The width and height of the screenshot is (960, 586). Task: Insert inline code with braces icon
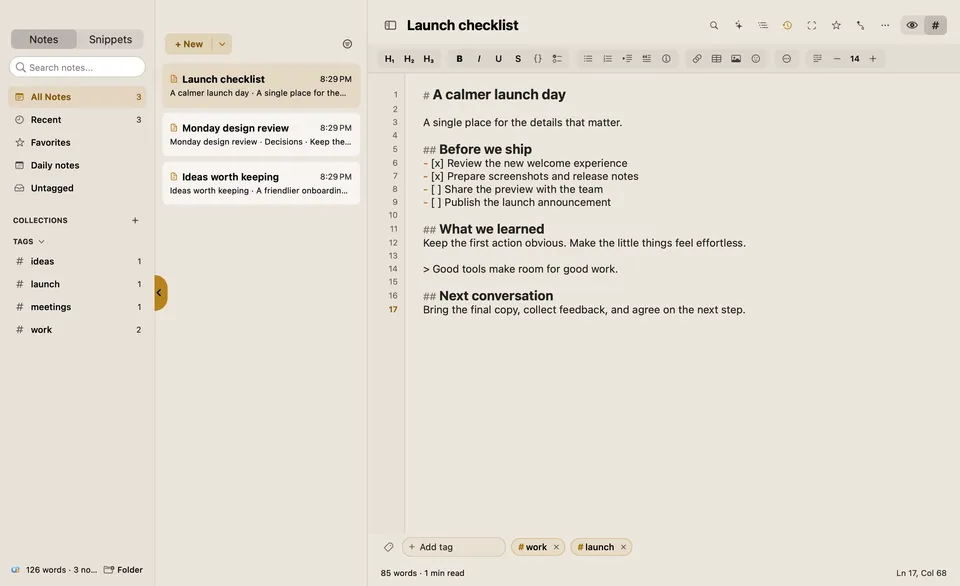pyautogui.click(x=538, y=59)
